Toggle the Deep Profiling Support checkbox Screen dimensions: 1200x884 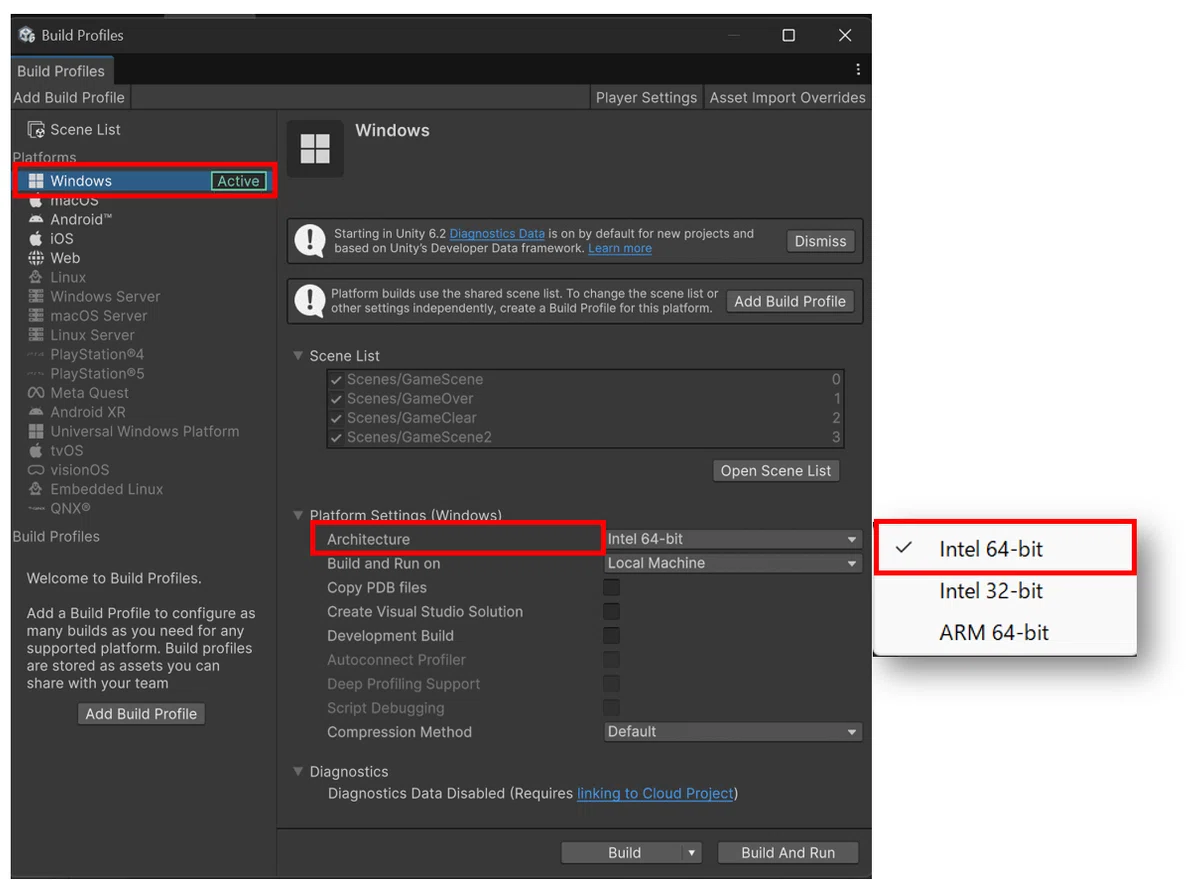point(611,683)
